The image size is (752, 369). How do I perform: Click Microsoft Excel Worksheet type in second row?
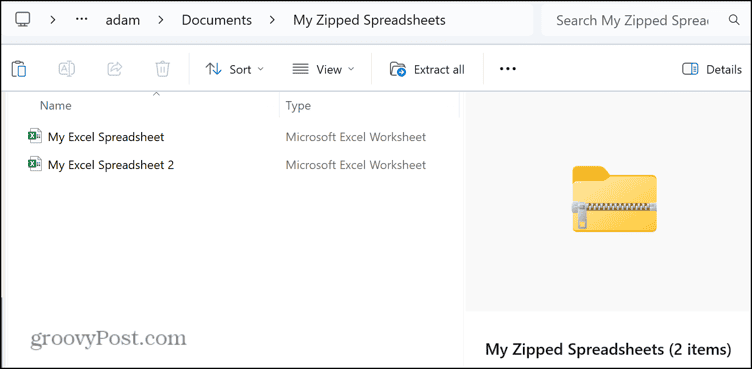pyautogui.click(x=355, y=165)
